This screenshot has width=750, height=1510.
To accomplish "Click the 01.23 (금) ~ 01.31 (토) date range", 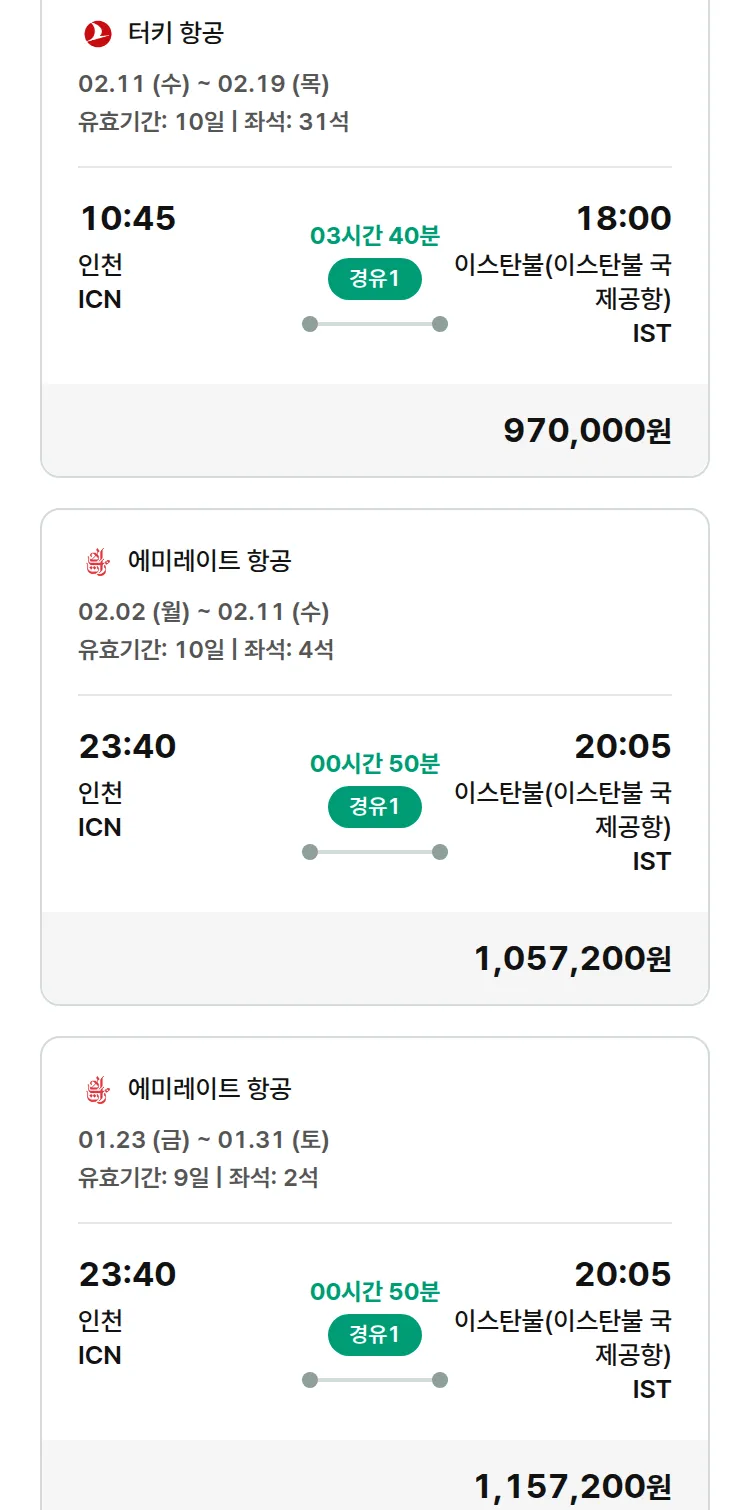I will coord(204,1140).
